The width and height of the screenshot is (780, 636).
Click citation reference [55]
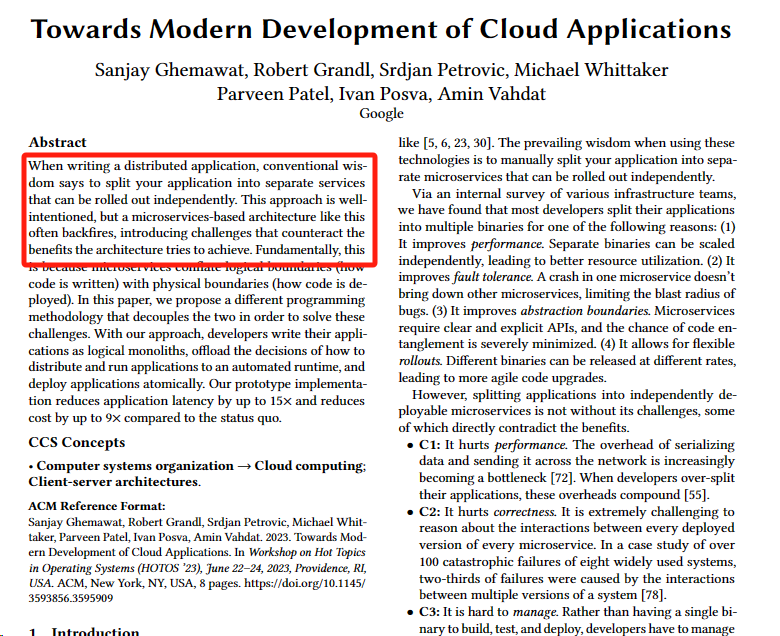tap(696, 495)
